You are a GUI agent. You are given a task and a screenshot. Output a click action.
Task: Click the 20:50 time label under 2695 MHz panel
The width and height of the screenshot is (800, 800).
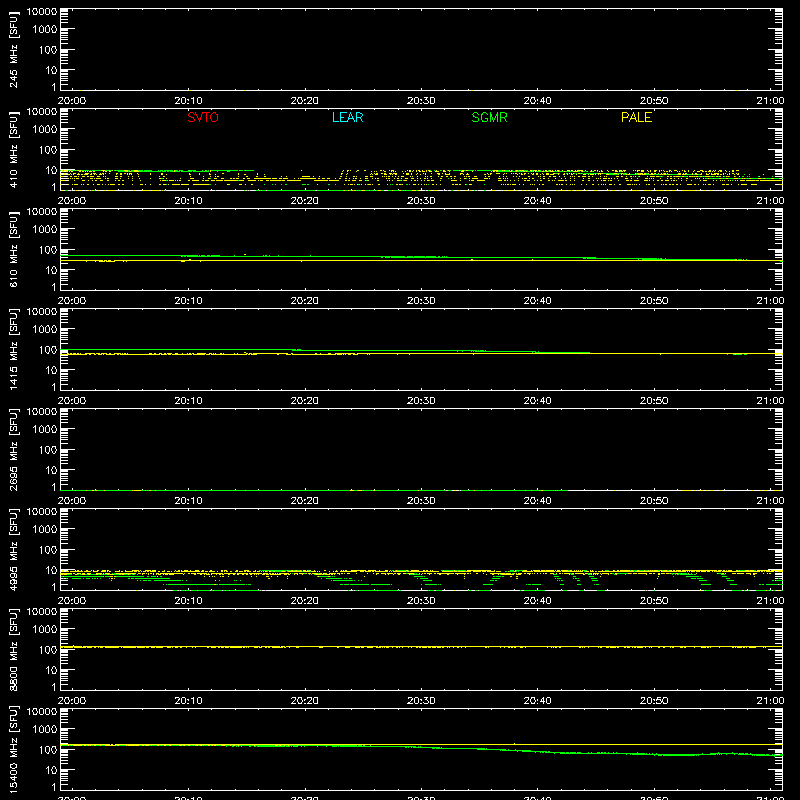click(x=654, y=501)
